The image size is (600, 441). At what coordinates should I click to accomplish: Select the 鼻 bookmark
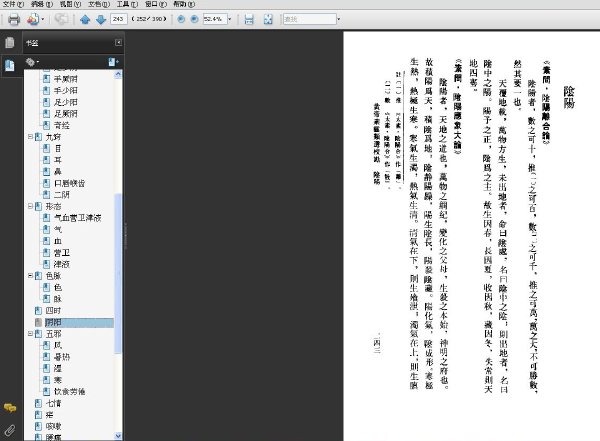(x=58, y=172)
